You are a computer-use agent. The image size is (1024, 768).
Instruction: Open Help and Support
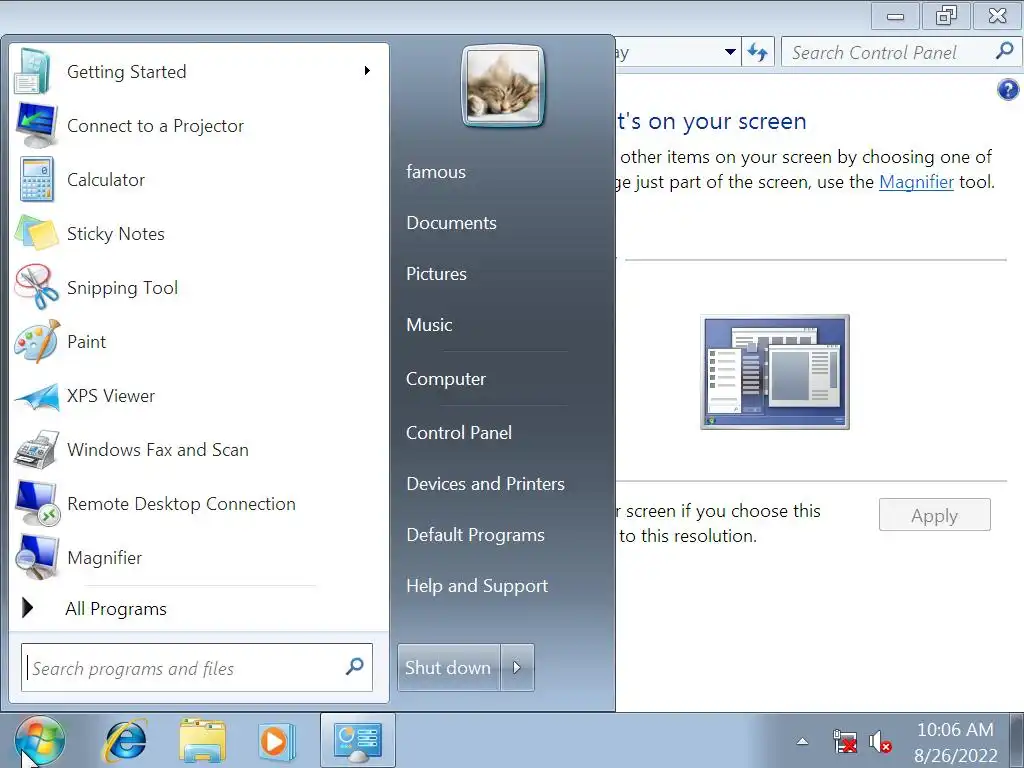[x=477, y=586]
